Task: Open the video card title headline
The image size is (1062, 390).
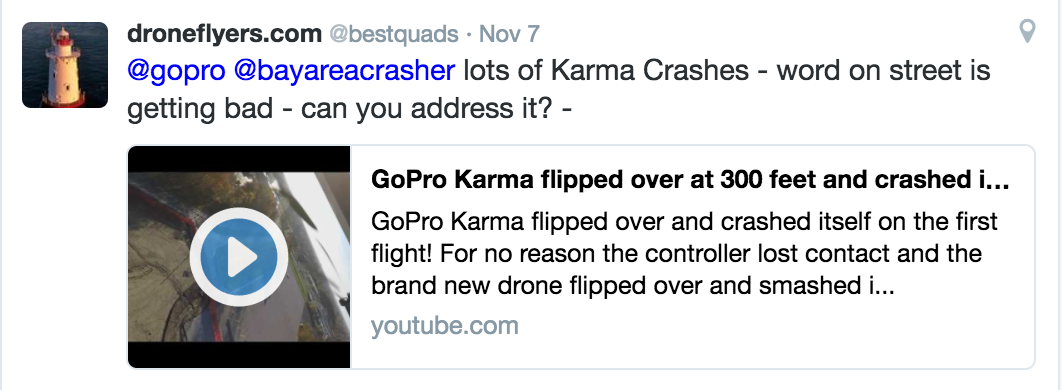Action: coord(691,180)
